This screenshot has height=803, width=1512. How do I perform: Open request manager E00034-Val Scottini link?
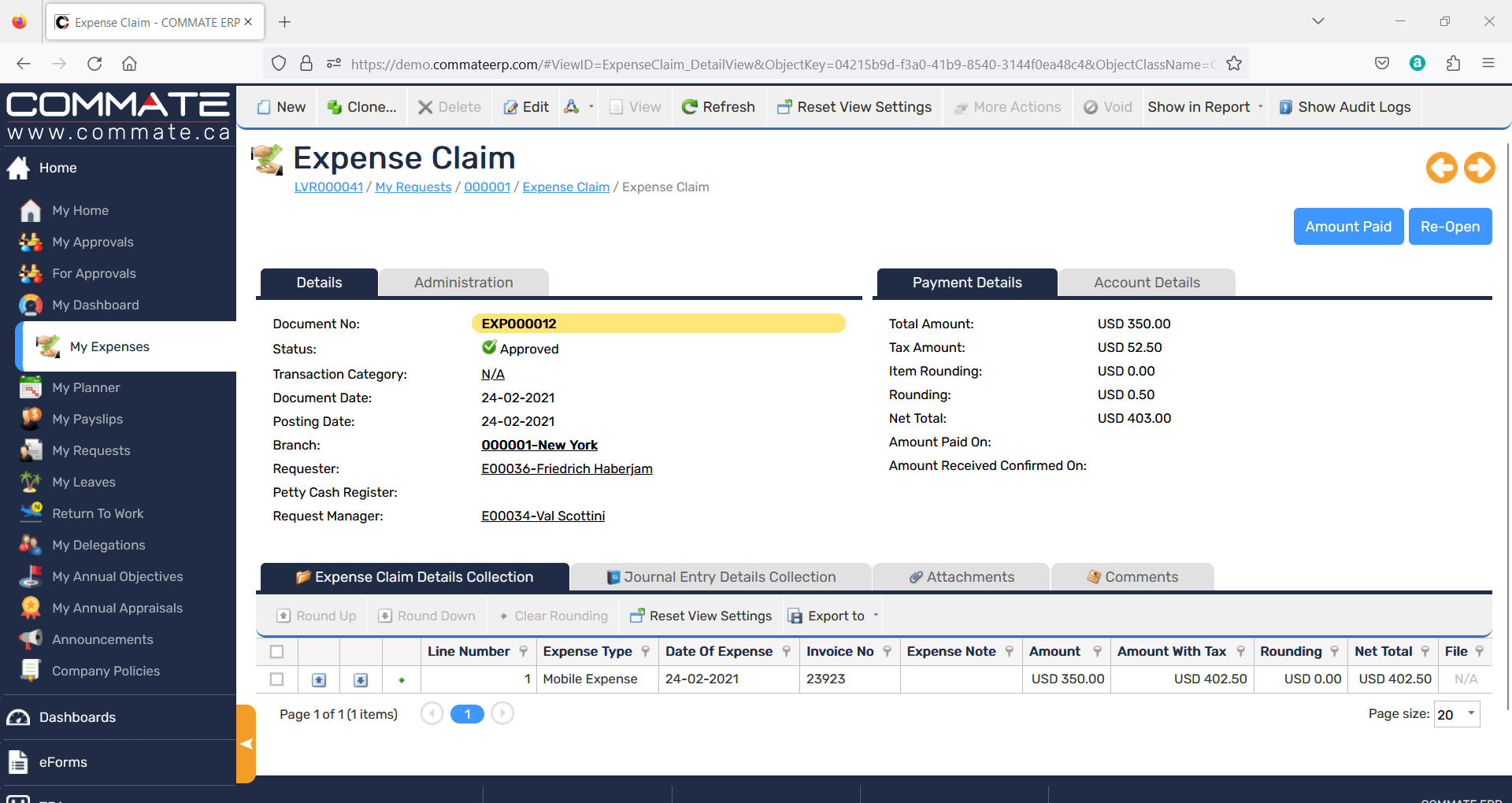click(x=543, y=516)
